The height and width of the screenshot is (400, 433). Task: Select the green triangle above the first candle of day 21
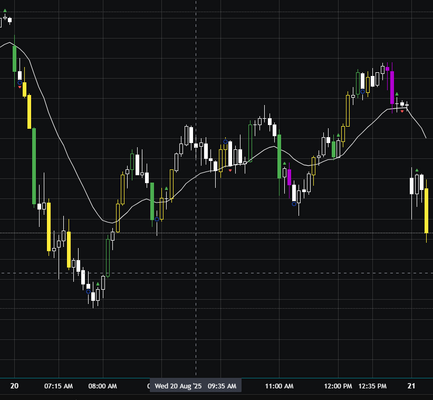(x=417, y=170)
